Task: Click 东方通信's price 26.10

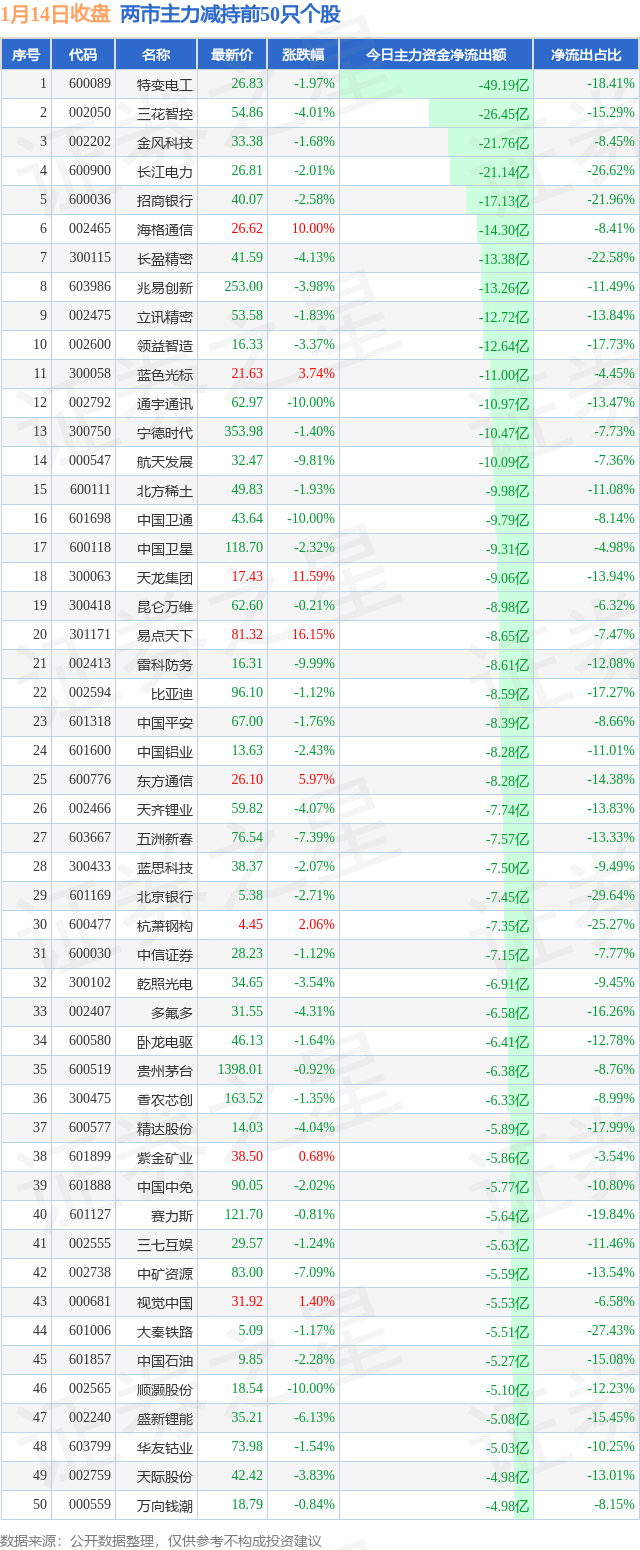Action: tap(247, 780)
